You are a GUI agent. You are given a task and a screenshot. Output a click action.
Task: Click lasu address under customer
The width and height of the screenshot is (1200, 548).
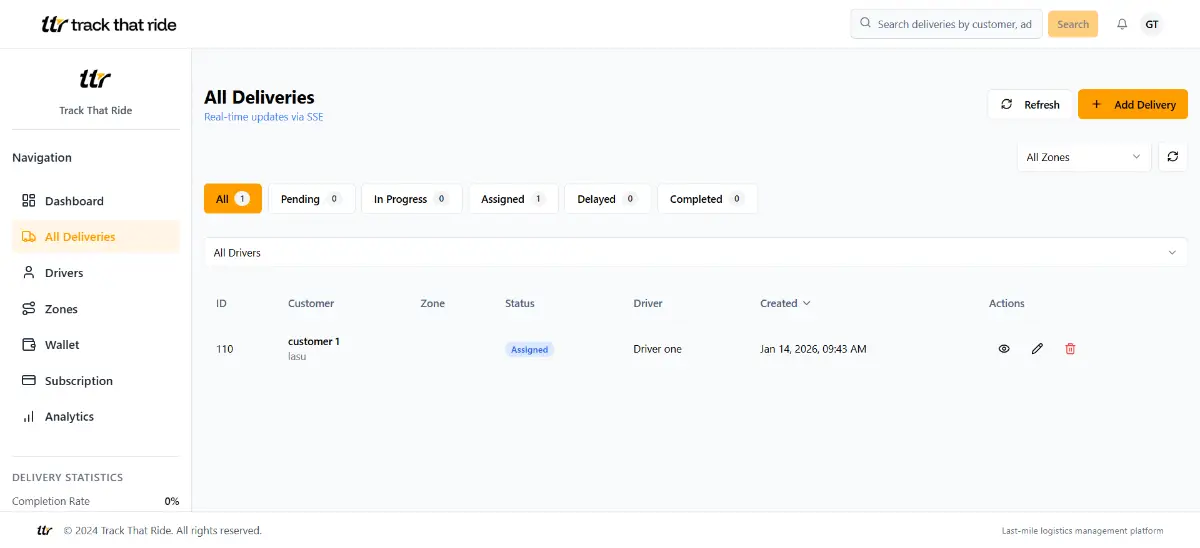[297, 356]
